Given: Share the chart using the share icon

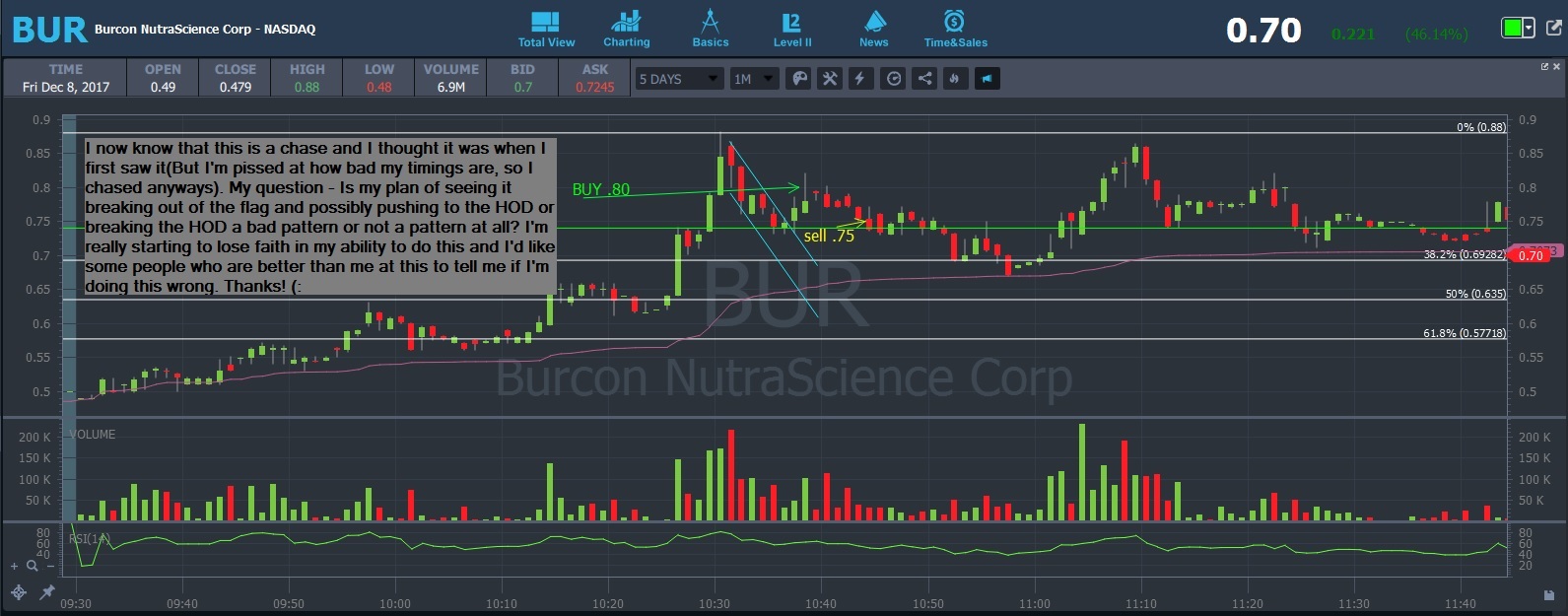Looking at the screenshot, I should coord(924,79).
